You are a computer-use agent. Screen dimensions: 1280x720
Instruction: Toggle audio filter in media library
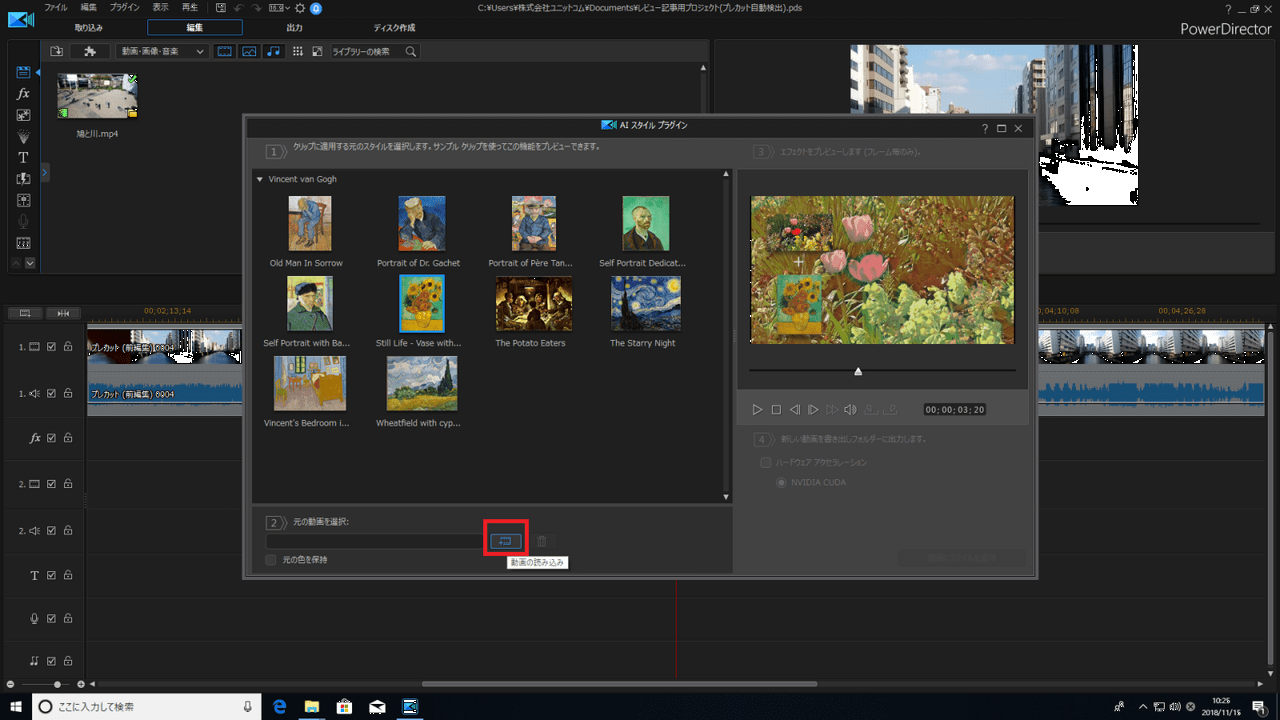(273, 51)
